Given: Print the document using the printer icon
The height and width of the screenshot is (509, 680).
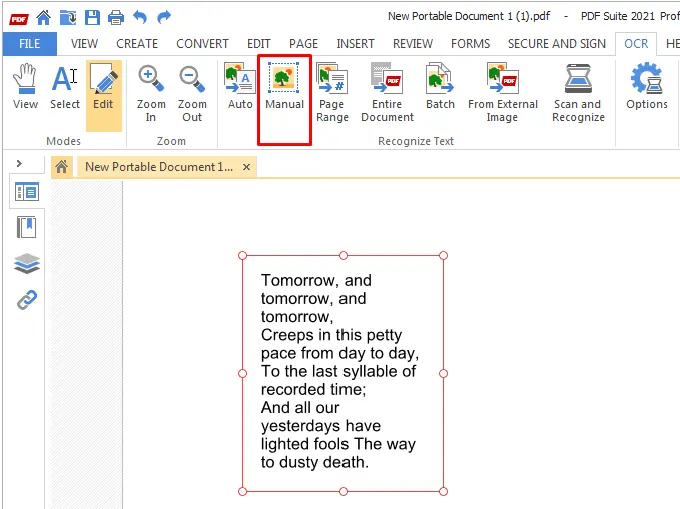Looking at the screenshot, I should click(x=116, y=18).
